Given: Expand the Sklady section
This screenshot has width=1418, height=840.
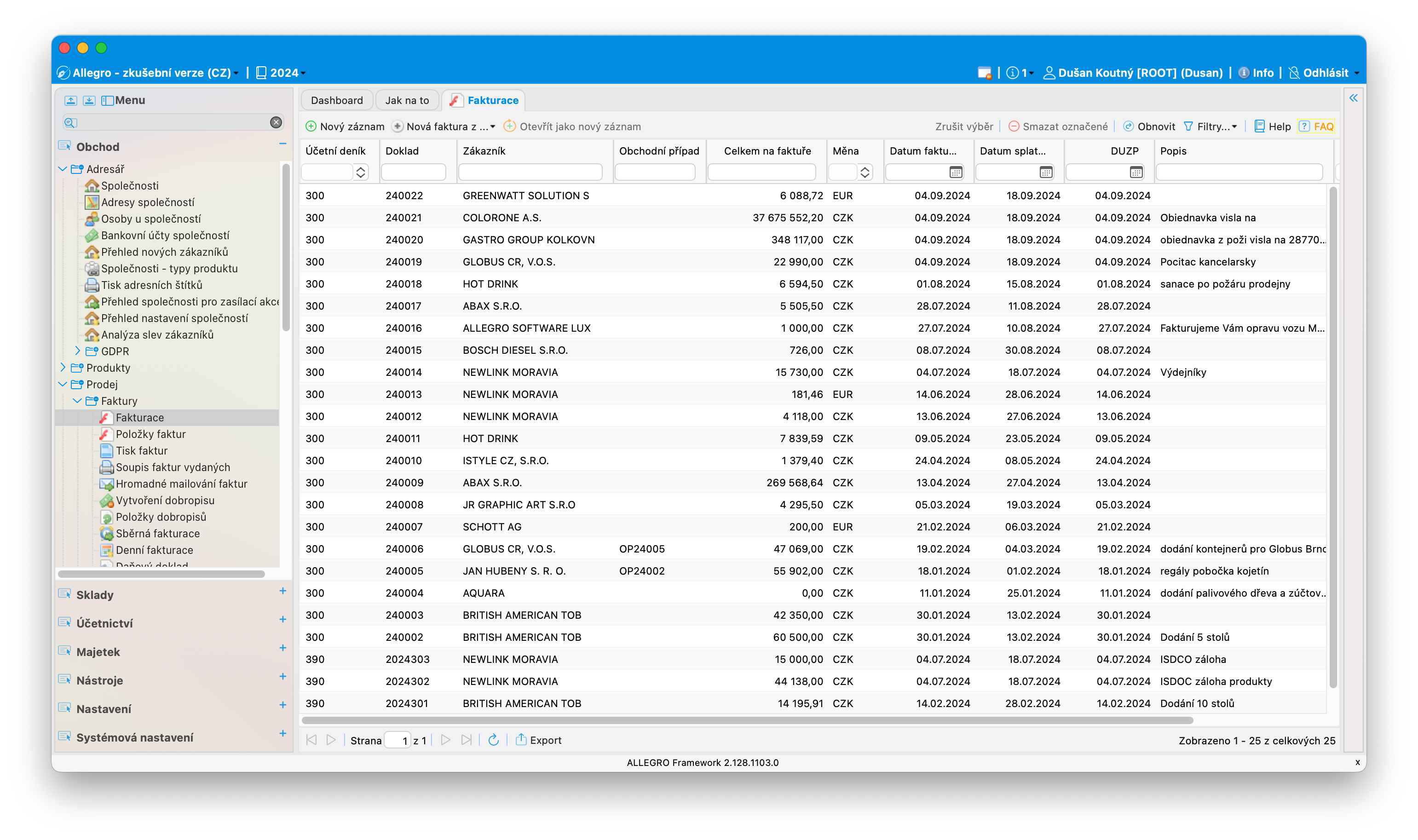Looking at the screenshot, I should point(282,591).
